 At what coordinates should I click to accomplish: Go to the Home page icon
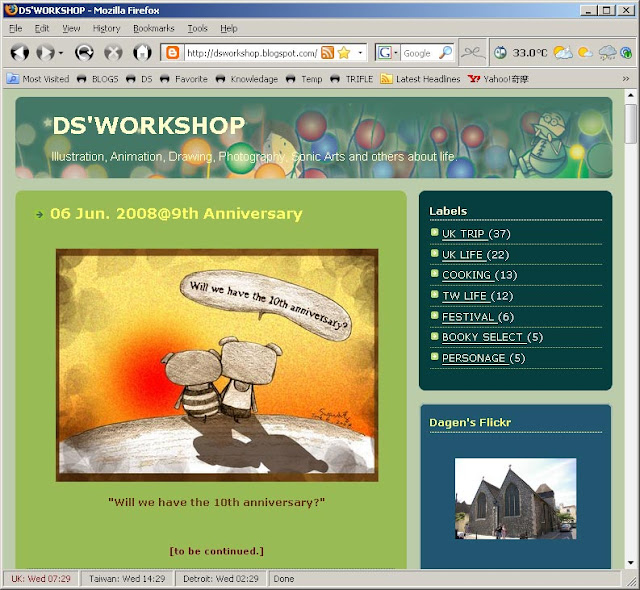(x=142, y=53)
